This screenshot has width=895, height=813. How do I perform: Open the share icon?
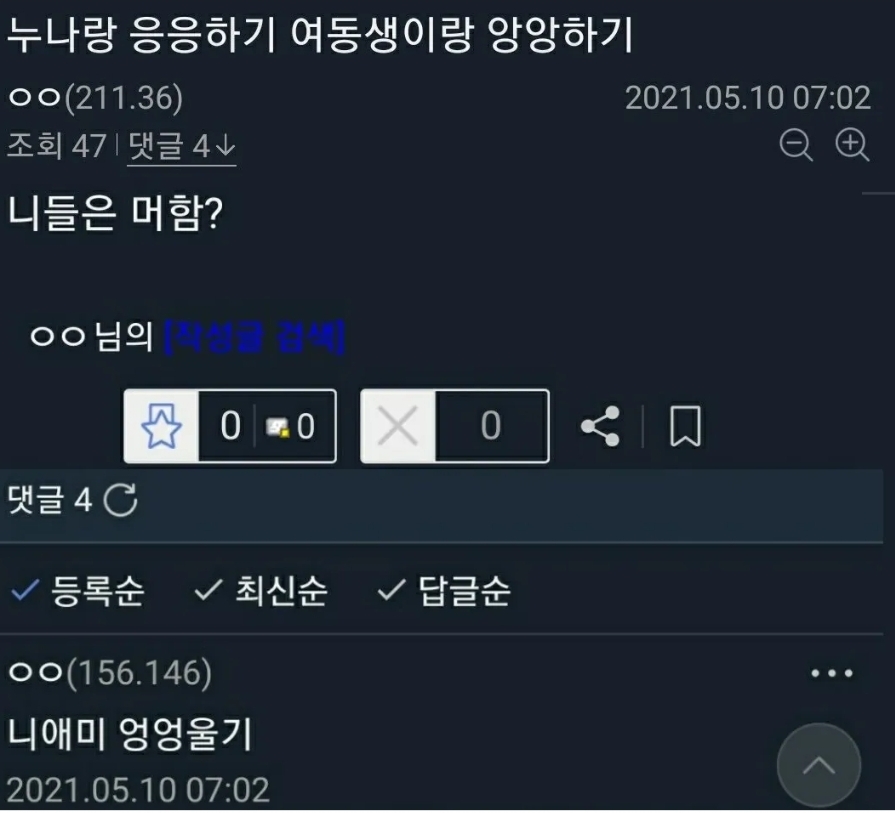pos(600,426)
